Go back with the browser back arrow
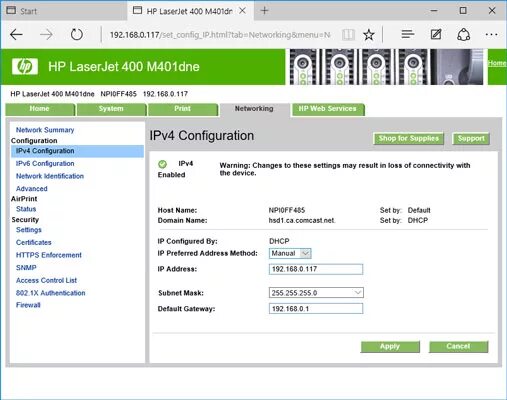The width and height of the screenshot is (507, 400). pyautogui.click(x=16, y=34)
